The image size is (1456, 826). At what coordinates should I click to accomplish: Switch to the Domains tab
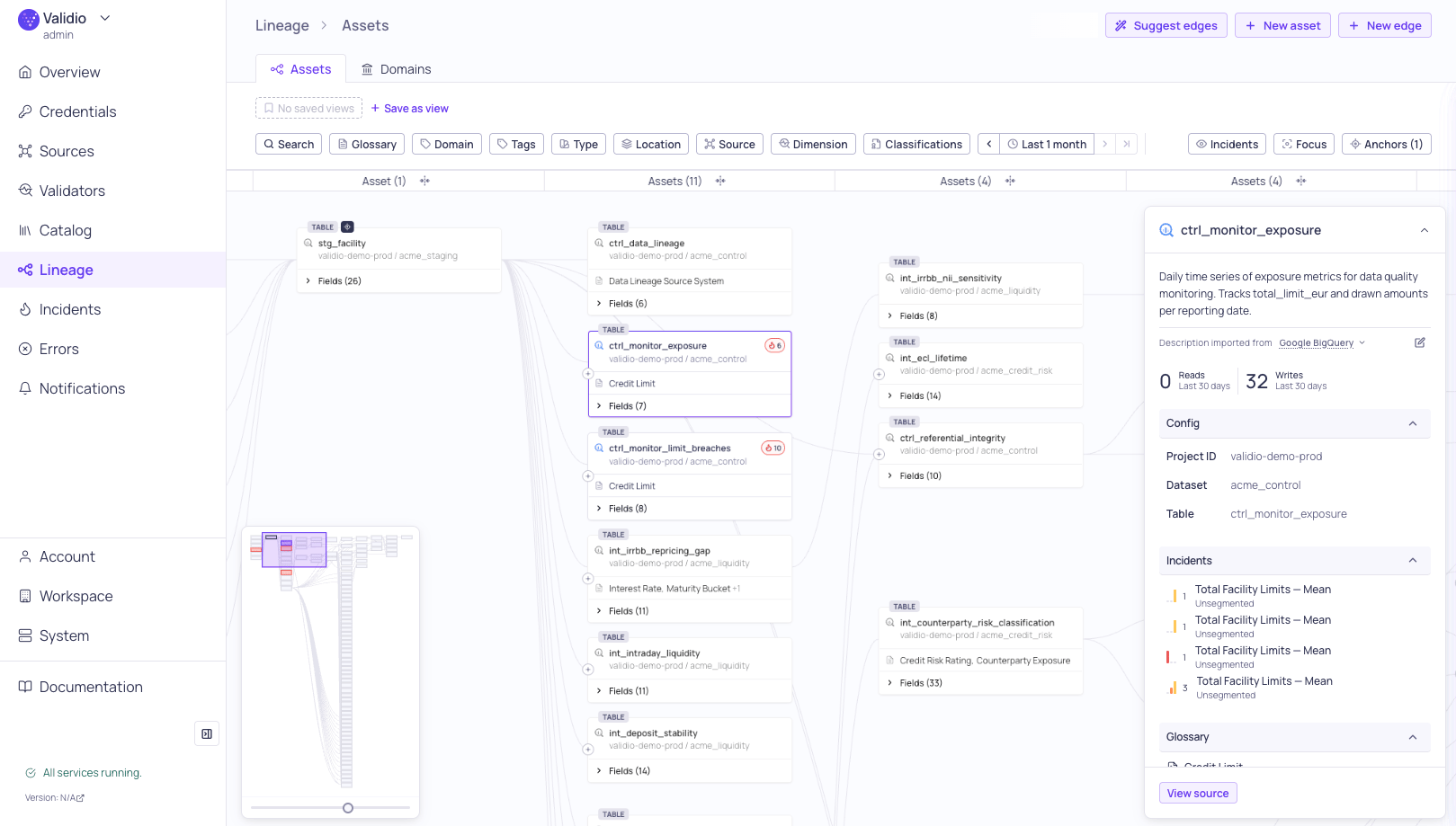click(x=396, y=69)
